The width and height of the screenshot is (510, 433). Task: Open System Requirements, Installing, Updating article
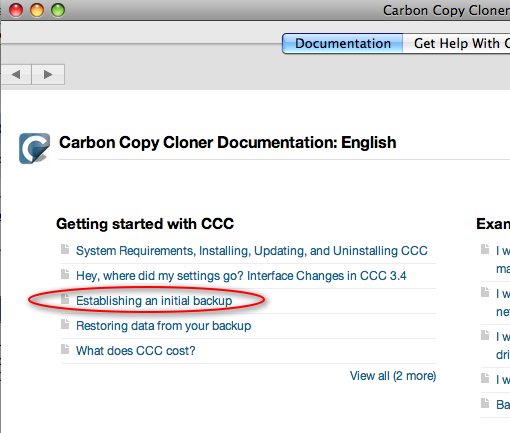click(252, 251)
